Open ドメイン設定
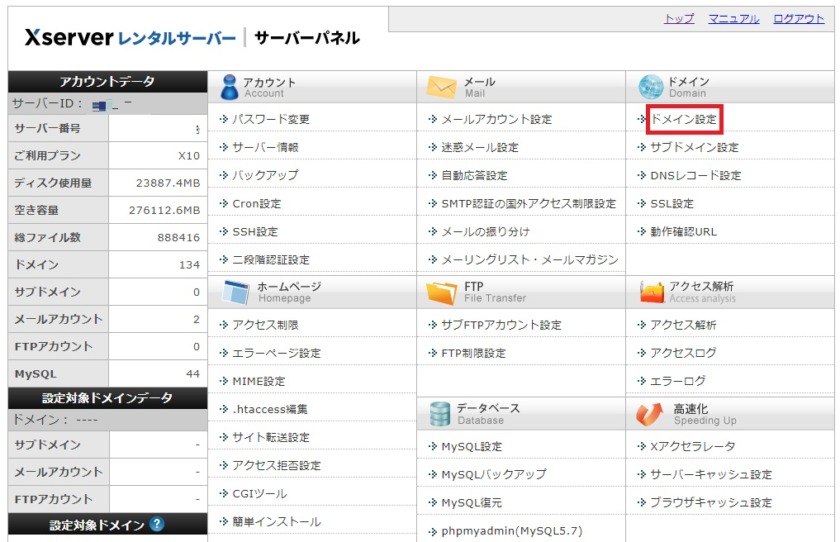The height and width of the screenshot is (542, 840). [684, 119]
